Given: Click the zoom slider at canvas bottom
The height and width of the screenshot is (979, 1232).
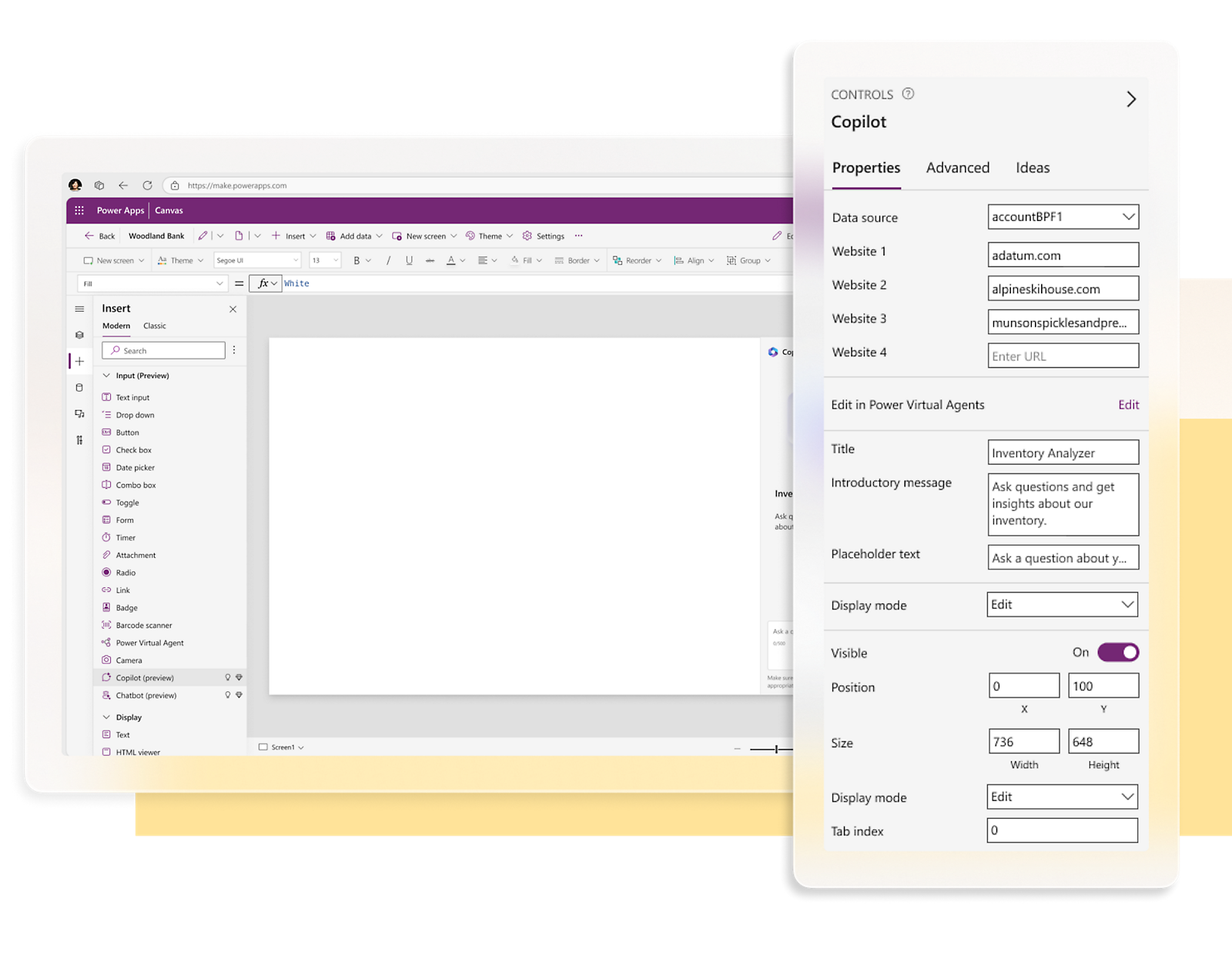Looking at the screenshot, I should point(776,749).
